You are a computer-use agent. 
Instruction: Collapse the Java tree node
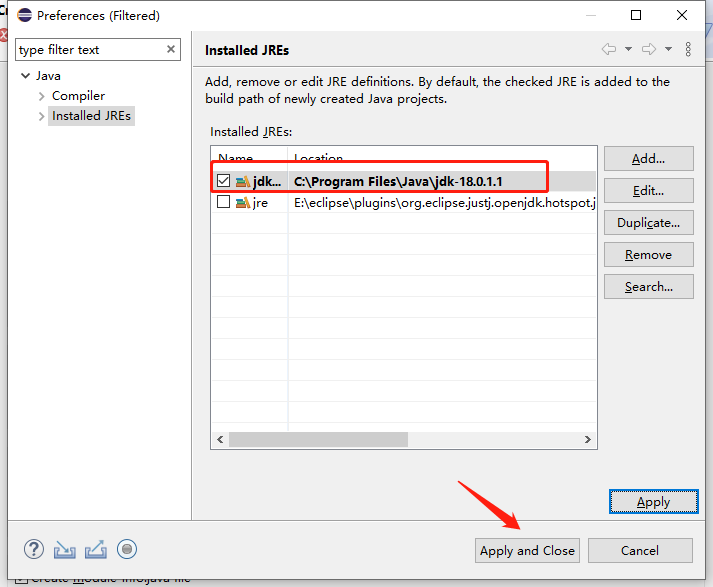(x=25, y=76)
